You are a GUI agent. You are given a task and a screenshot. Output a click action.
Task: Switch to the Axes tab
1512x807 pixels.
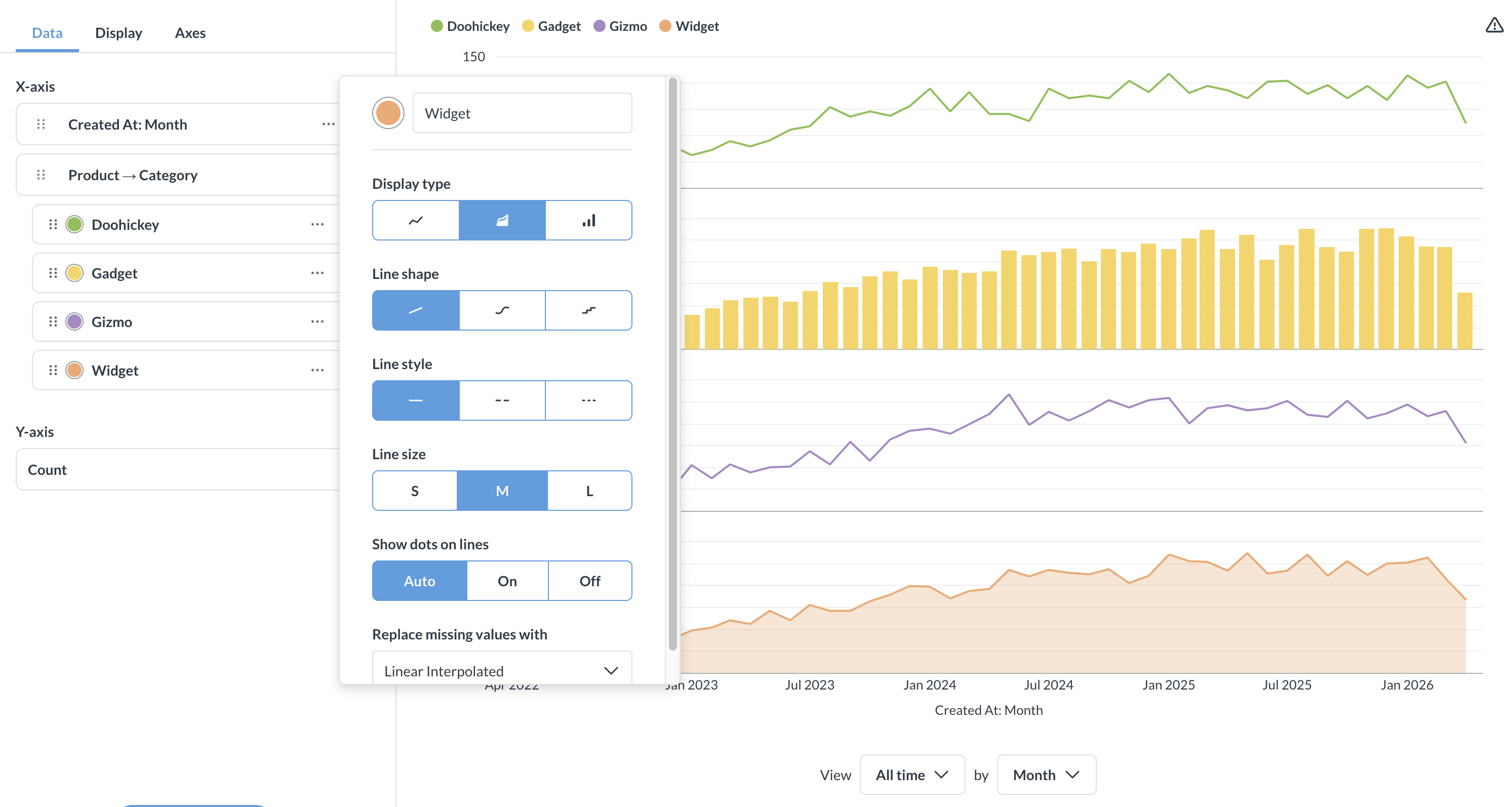(190, 33)
